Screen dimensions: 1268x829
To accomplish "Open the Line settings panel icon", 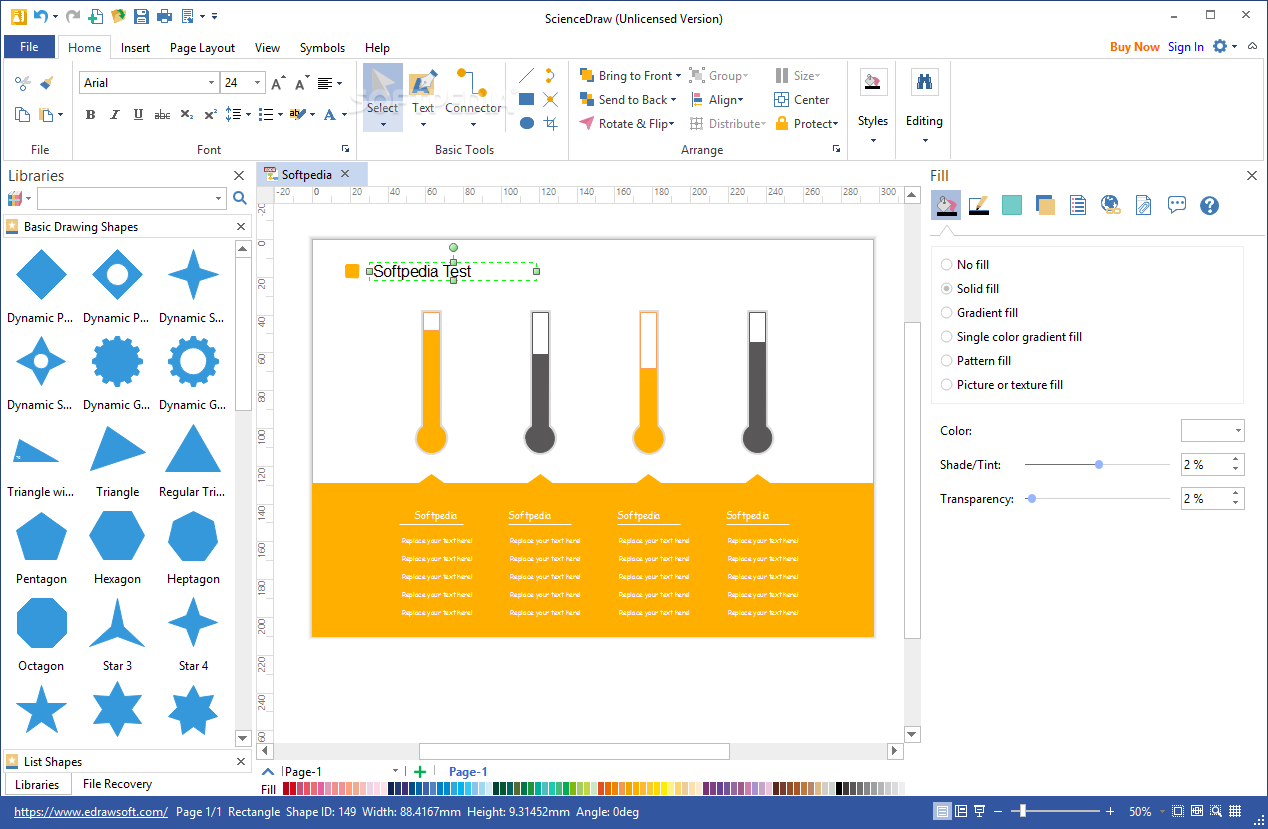I will point(979,205).
